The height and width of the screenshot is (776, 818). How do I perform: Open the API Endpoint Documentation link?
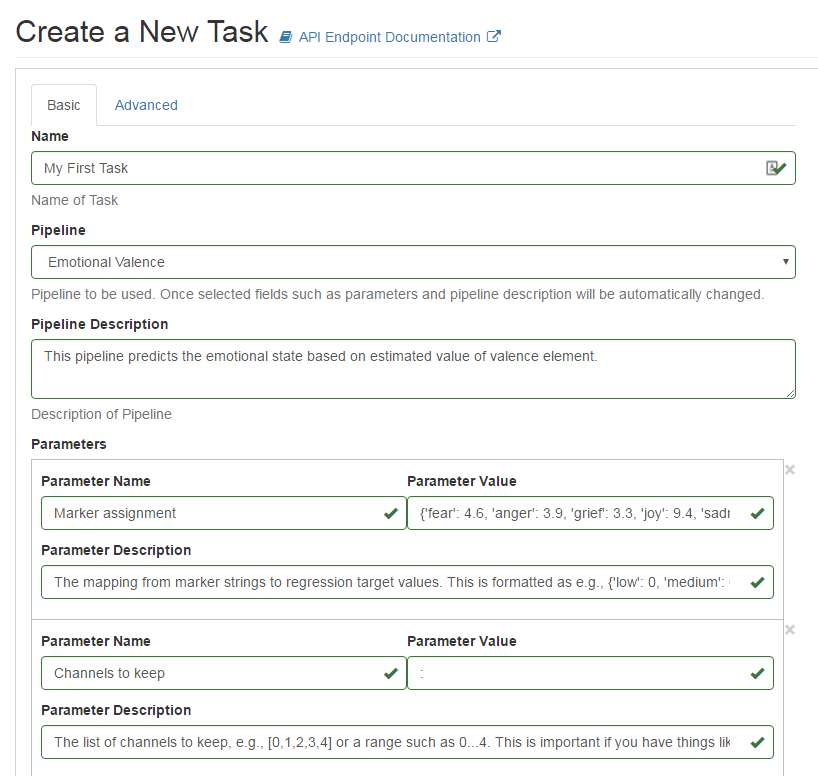click(390, 37)
